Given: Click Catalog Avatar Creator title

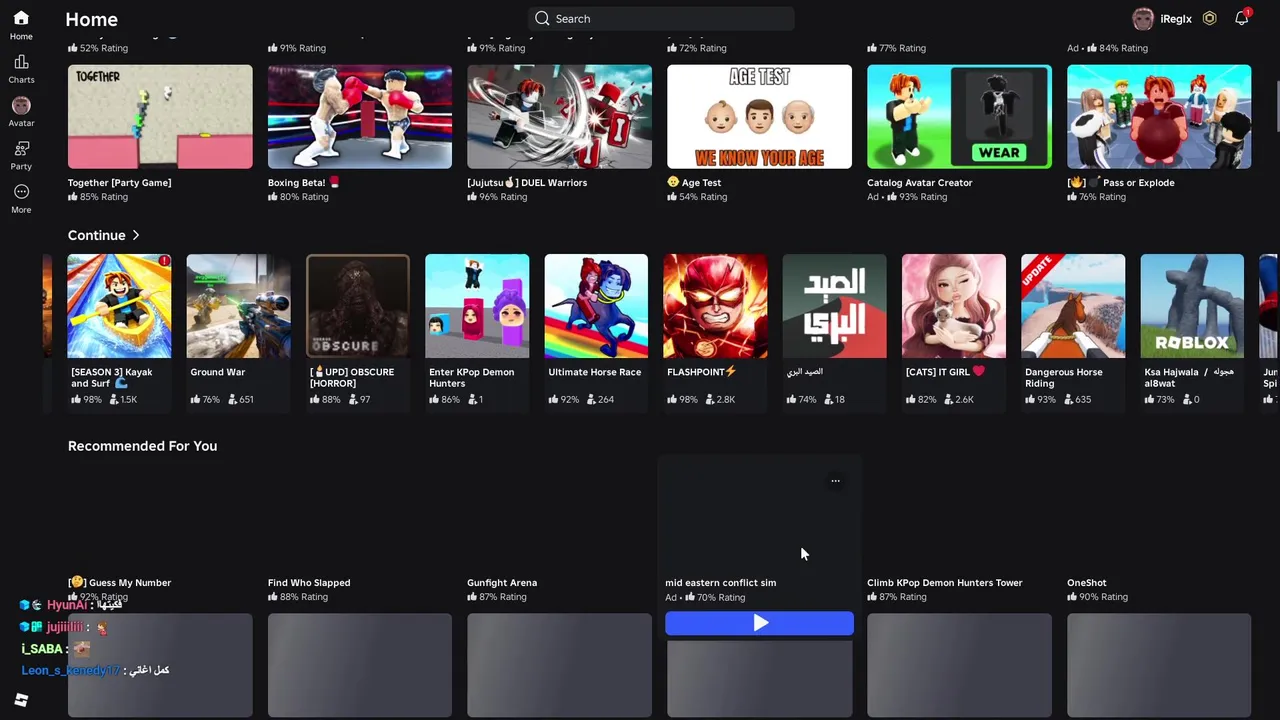Looking at the screenshot, I should (x=919, y=183).
